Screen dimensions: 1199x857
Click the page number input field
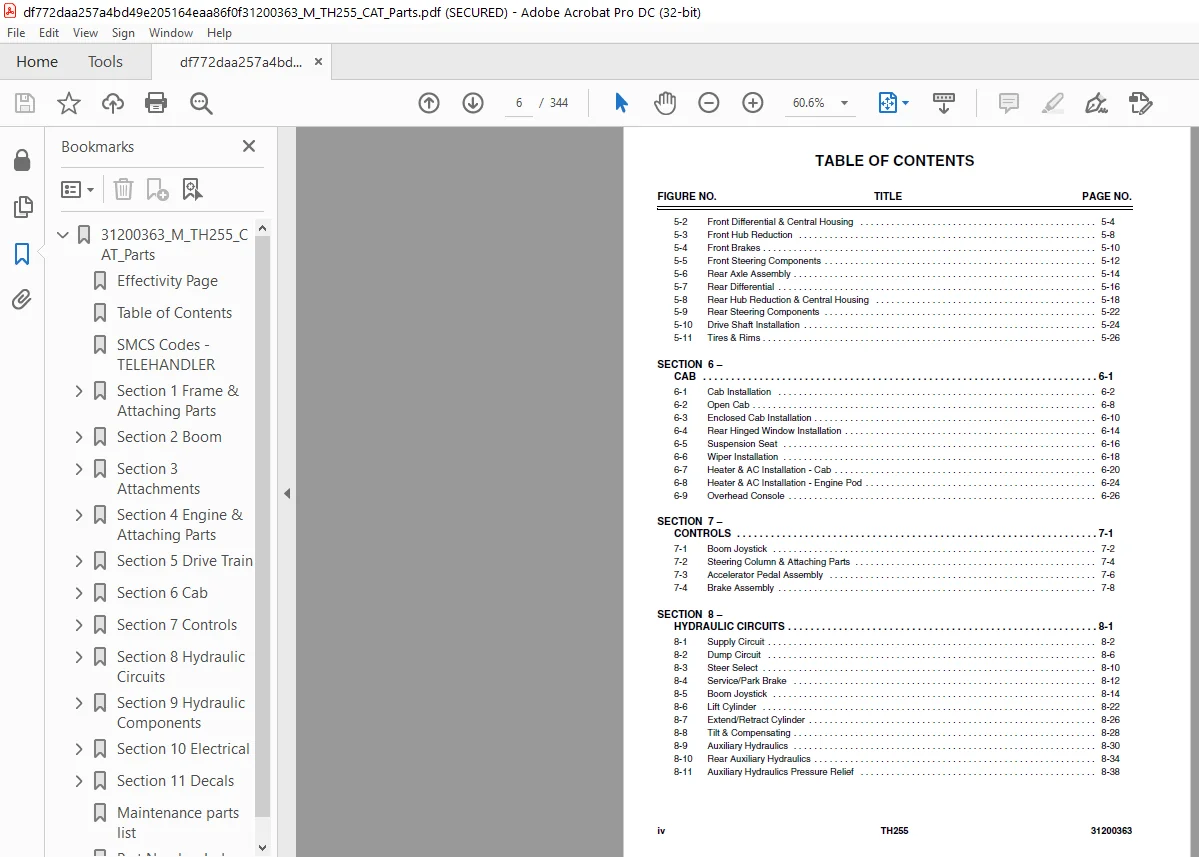[519, 103]
